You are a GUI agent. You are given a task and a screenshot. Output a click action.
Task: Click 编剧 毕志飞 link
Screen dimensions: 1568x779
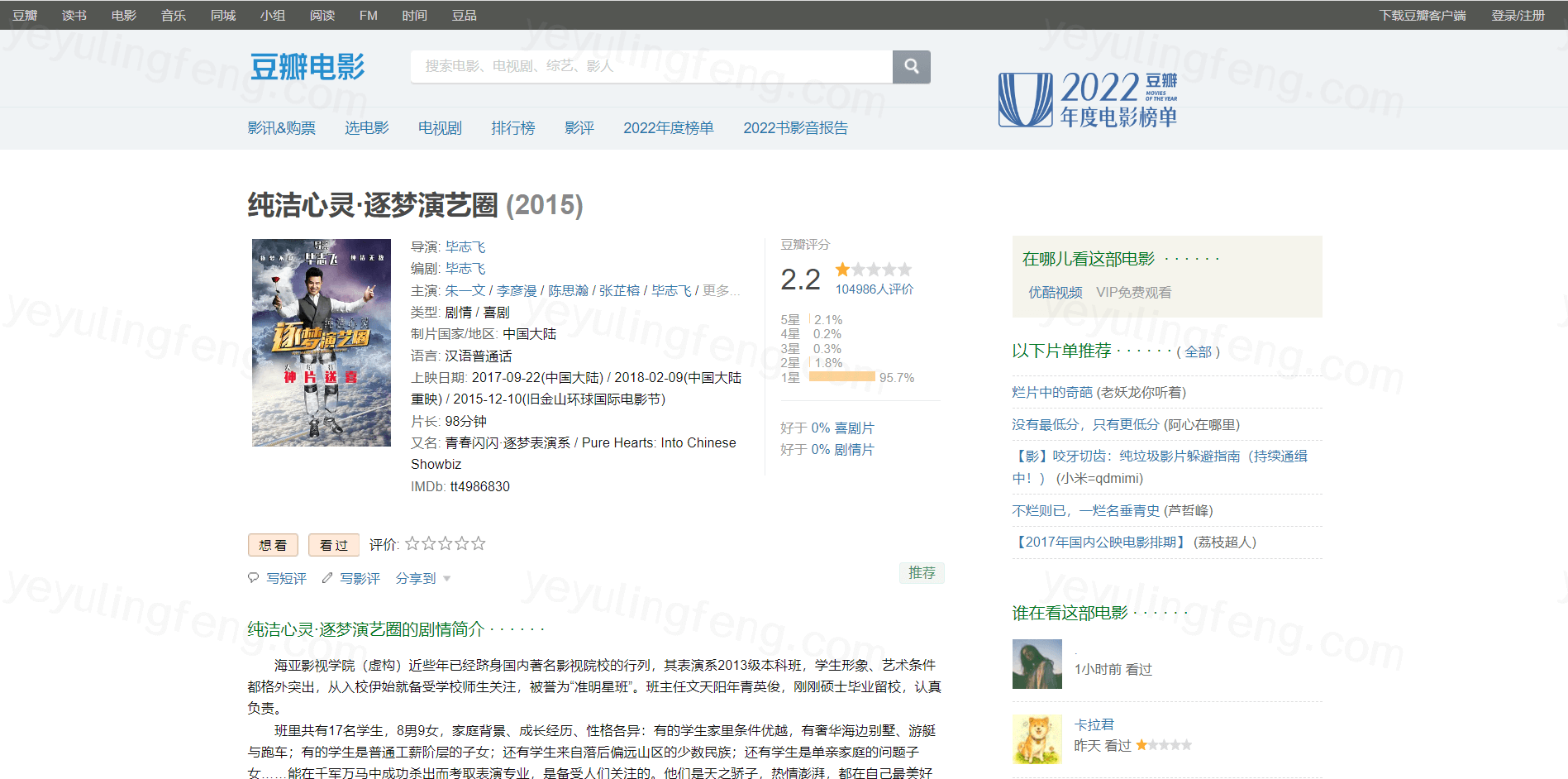tap(465, 268)
